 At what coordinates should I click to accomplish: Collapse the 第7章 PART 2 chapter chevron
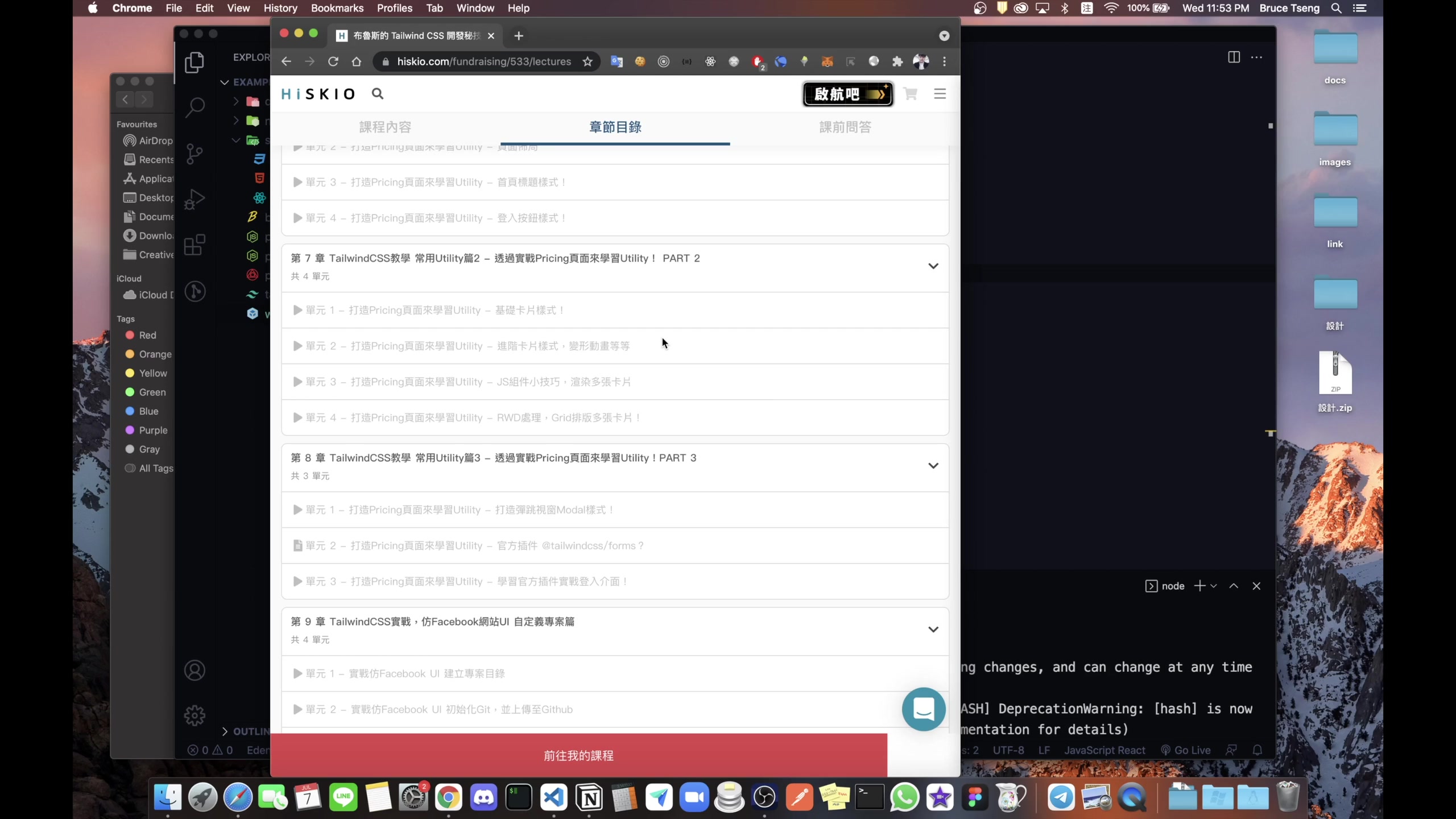tap(932, 266)
